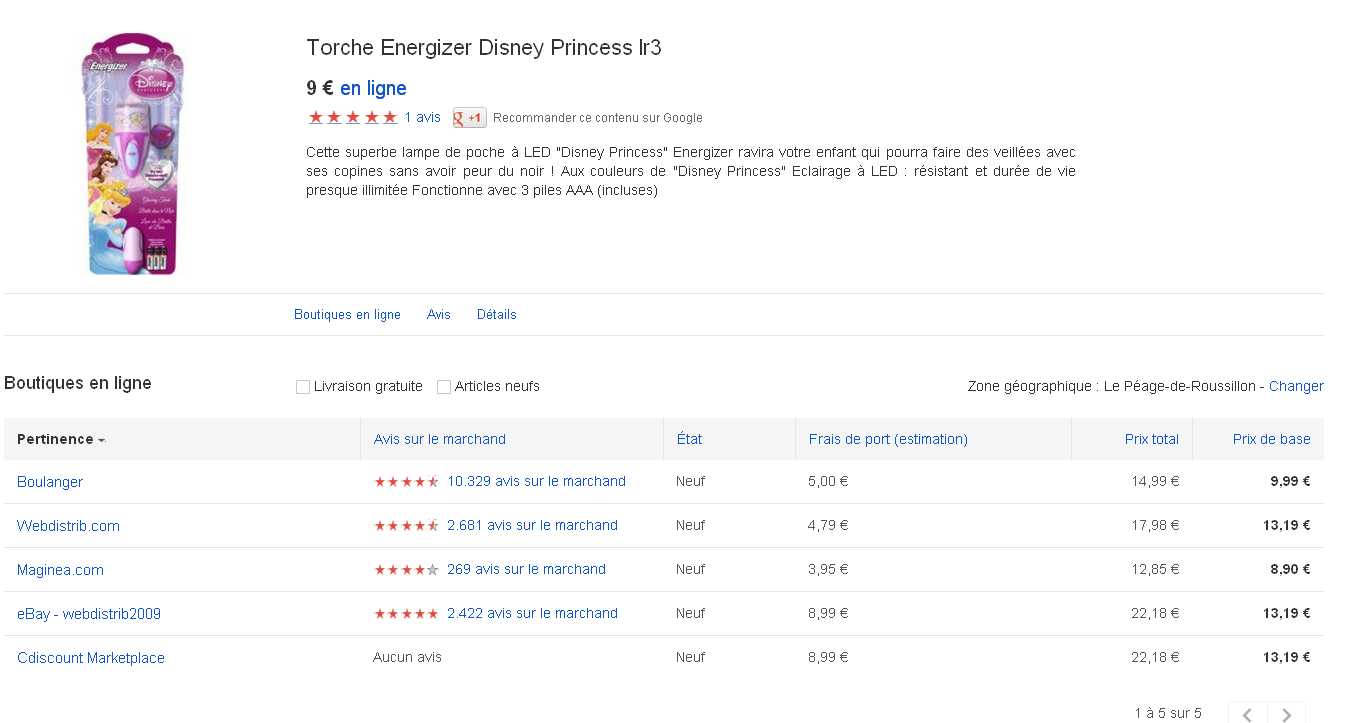The image size is (1350, 723).
Task: Click the product star rating
Action: [352, 118]
